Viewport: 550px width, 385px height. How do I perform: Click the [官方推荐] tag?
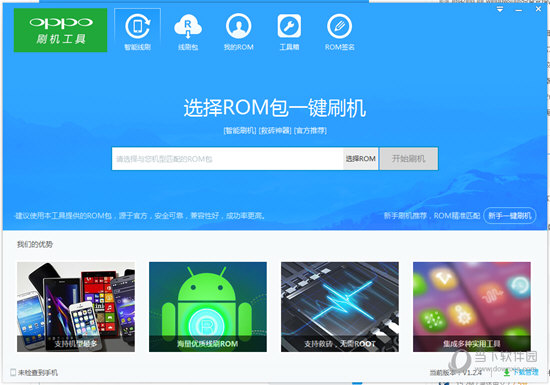(x=310, y=131)
